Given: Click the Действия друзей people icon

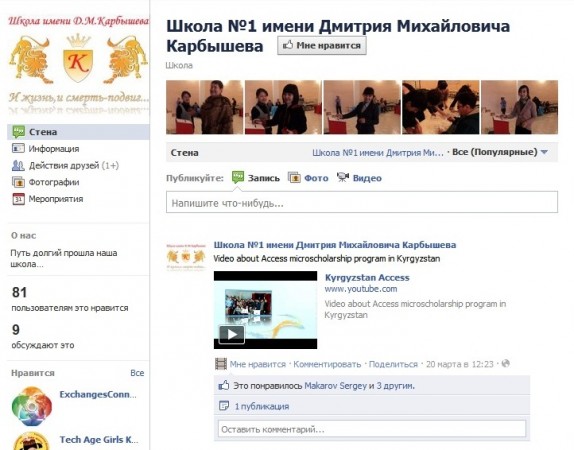Looking at the screenshot, I should click(x=18, y=166).
